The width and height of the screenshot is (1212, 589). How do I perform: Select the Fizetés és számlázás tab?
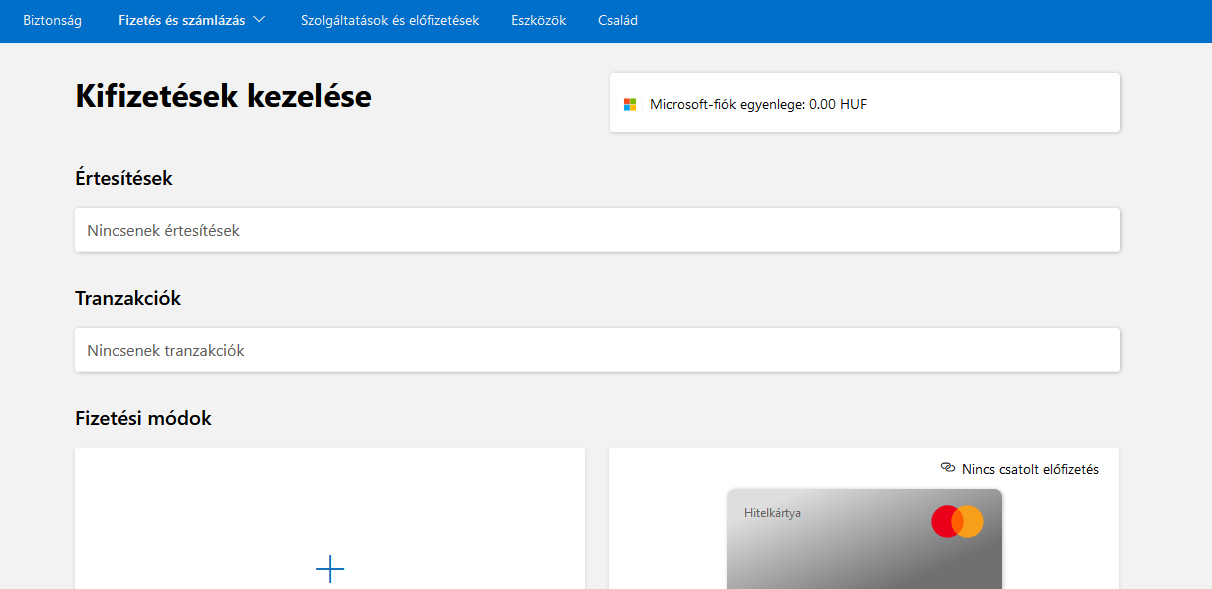tap(181, 20)
